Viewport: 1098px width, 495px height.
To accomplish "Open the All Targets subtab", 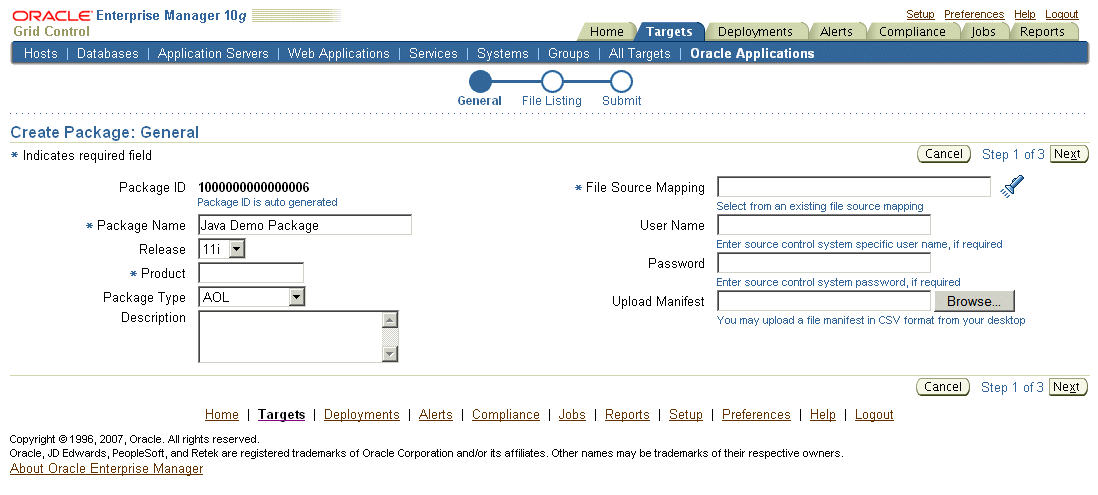I will pos(639,53).
